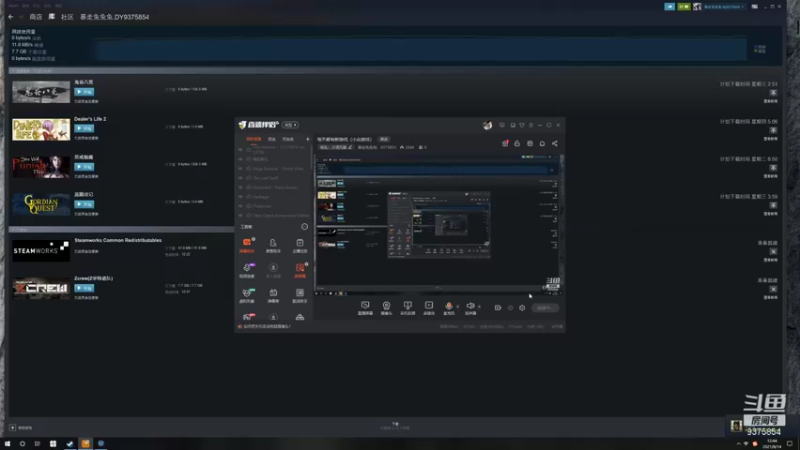Image resolution: width=800 pixels, height=450 pixels.
Task: Move She Will Punish Them to queue top
Action: 773,168
